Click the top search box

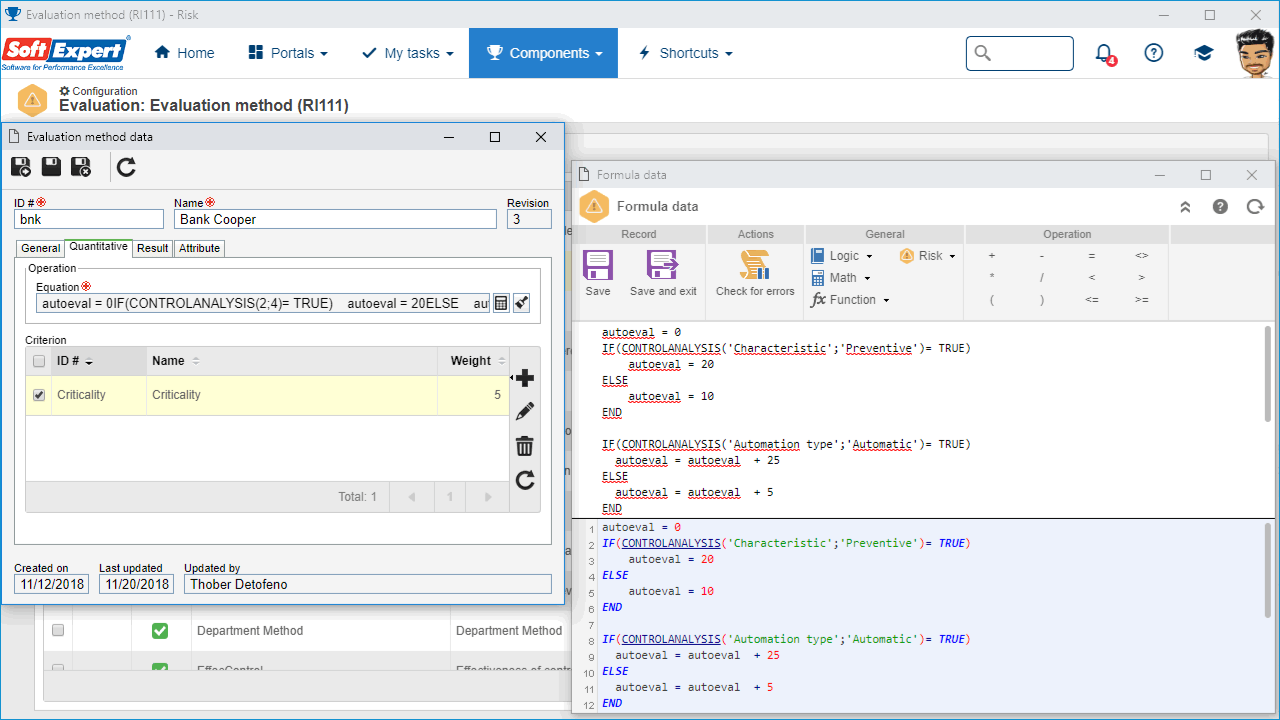1019,53
